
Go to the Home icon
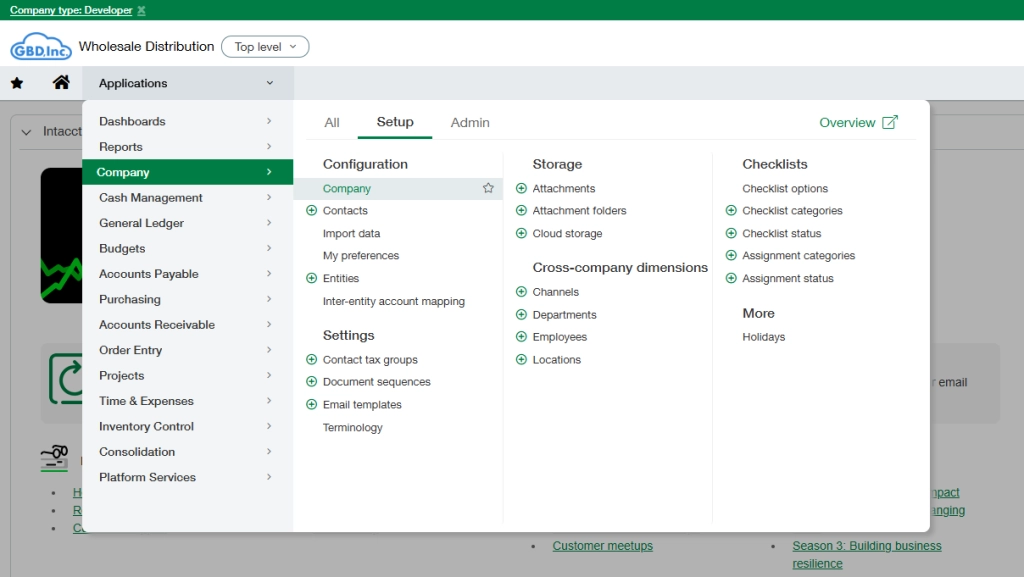(x=61, y=82)
